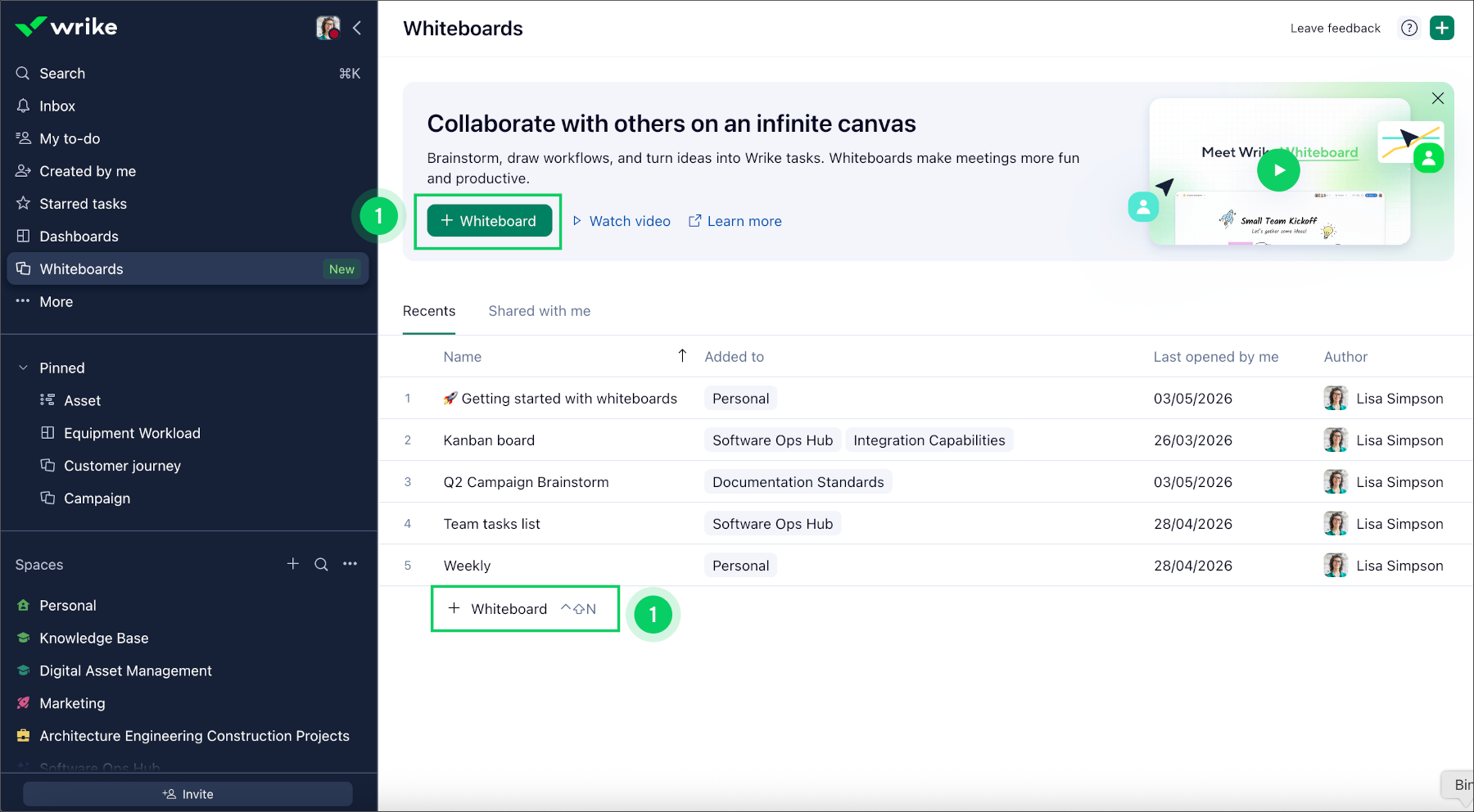
Task: Close the whiteboard promo banner
Action: (x=1438, y=98)
